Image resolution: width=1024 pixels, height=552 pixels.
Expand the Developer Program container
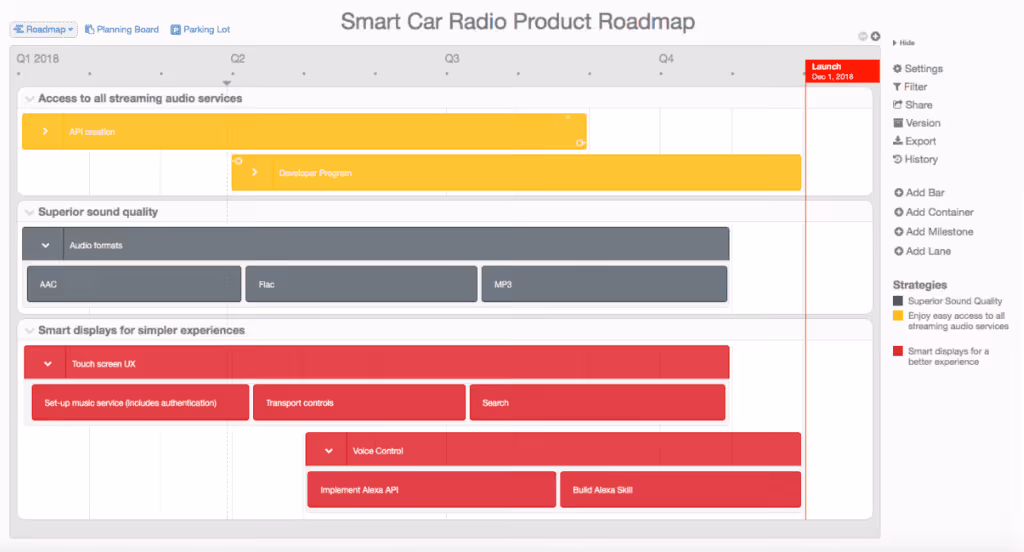tap(255, 172)
